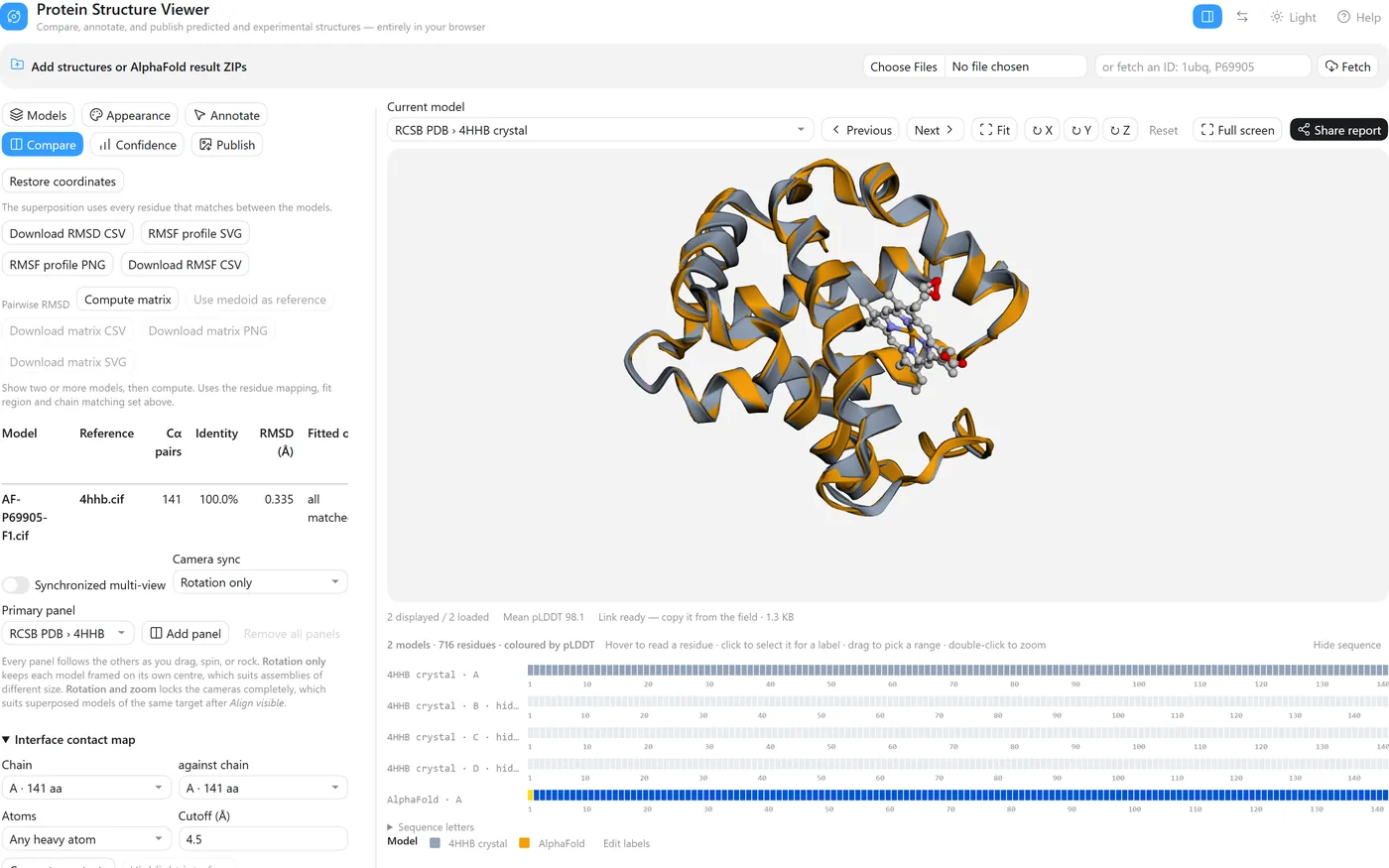Viewport: 1389px width, 868px height.
Task: Click the AF-P69905-F1.cif model cell
Action: tap(25, 517)
